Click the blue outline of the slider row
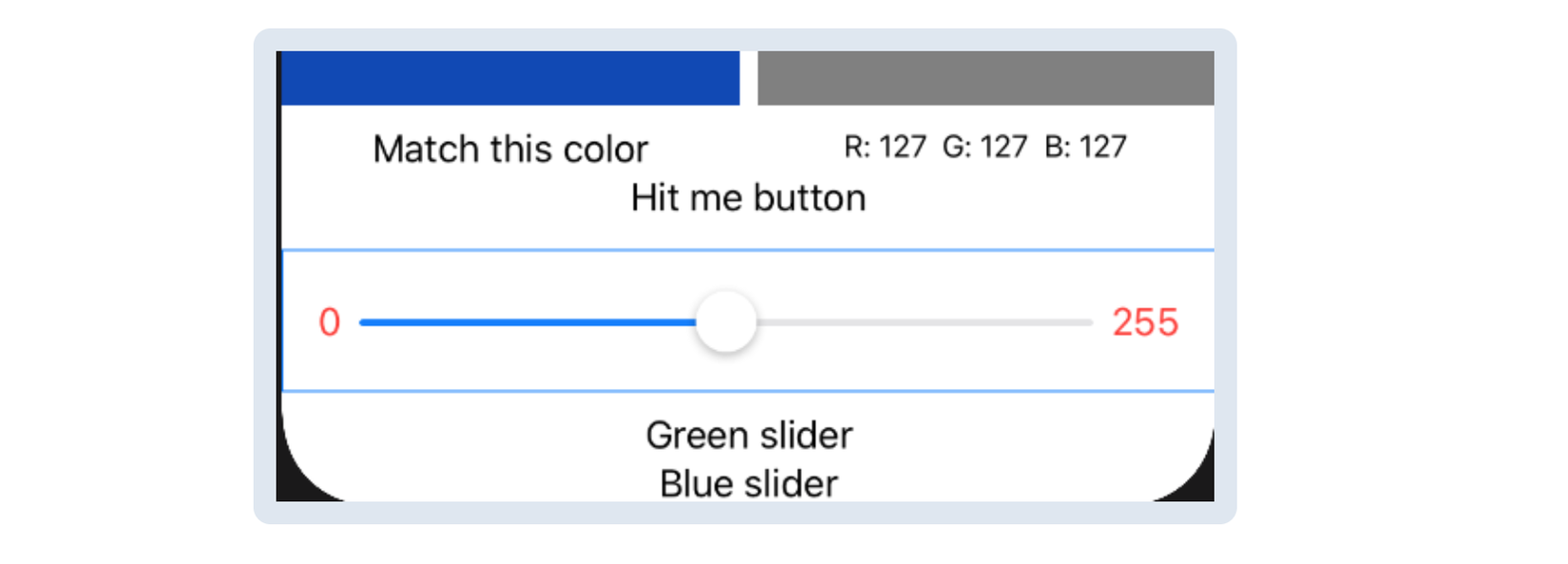Image resolution: width=1568 pixels, height=564 pixels. point(749,250)
